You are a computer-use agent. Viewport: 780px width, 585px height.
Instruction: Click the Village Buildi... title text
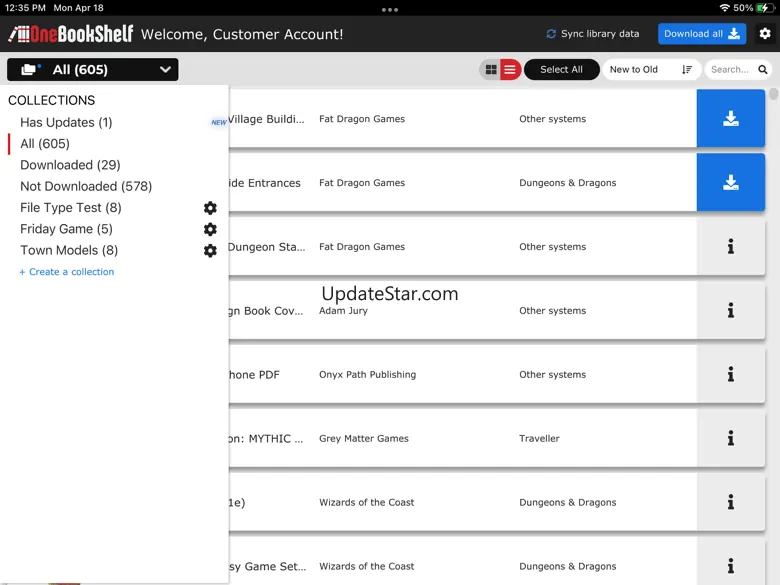[x=266, y=119]
